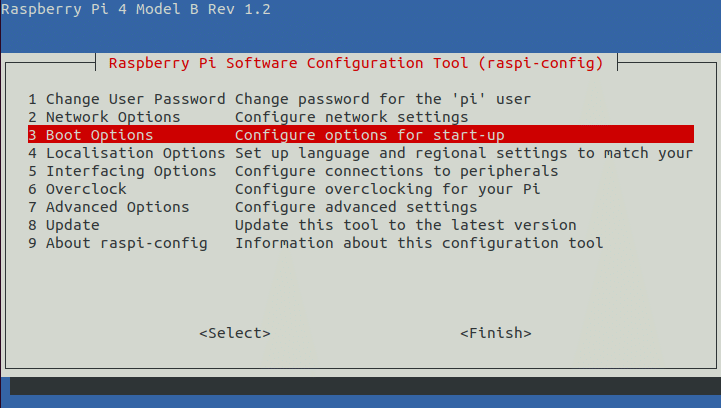Click 'Update this tool to the latest version' text
721x408 pixels.
(x=406, y=225)
